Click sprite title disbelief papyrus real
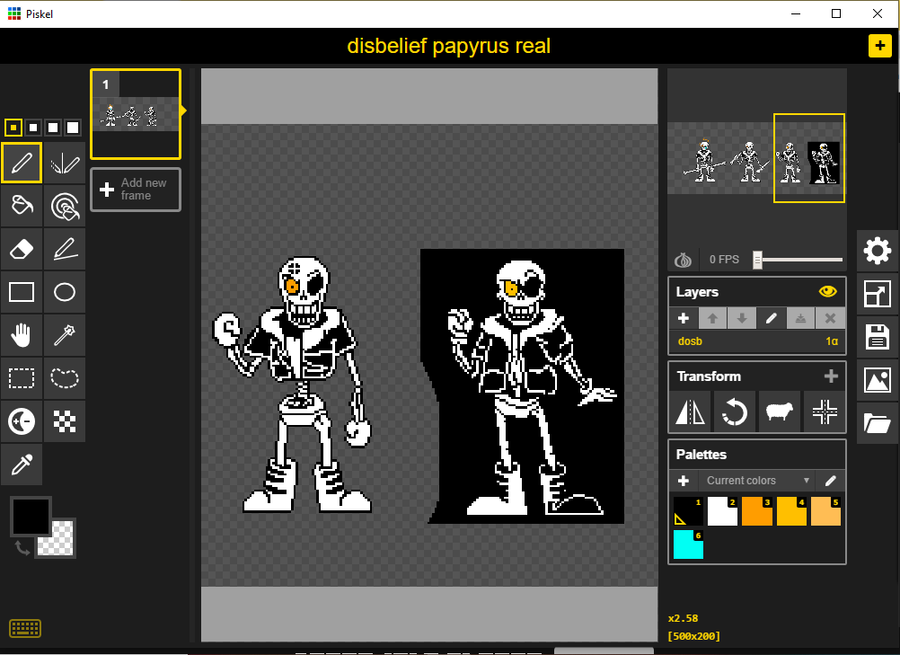Viewport: 900px width, 655px height. [449, 46]
